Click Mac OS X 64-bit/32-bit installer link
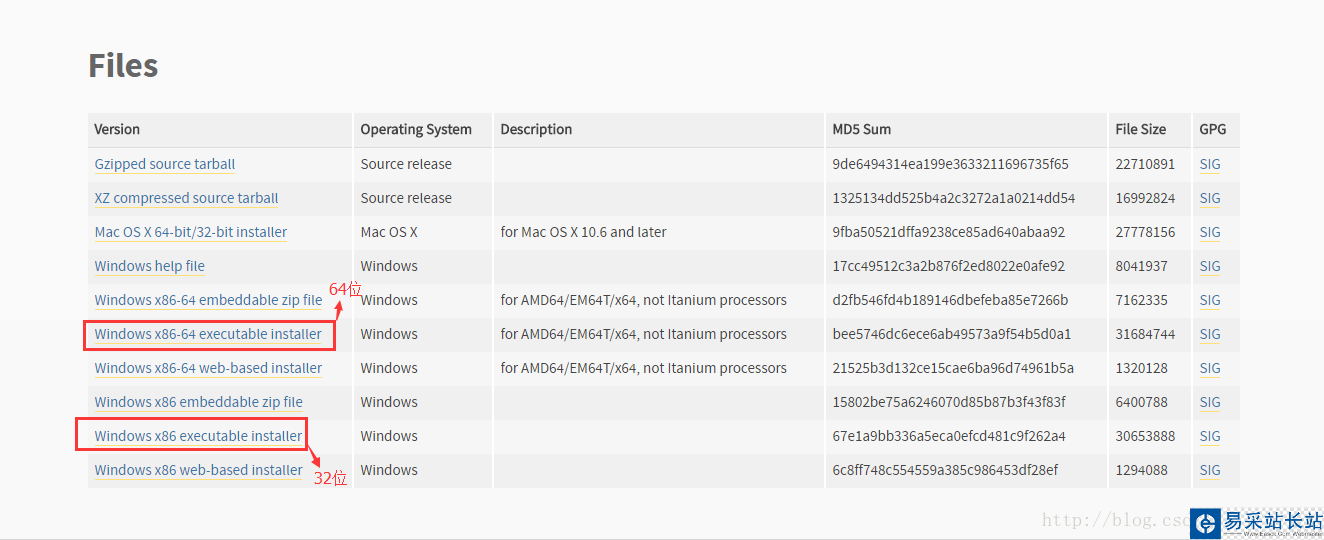 (x=190, y=232)
